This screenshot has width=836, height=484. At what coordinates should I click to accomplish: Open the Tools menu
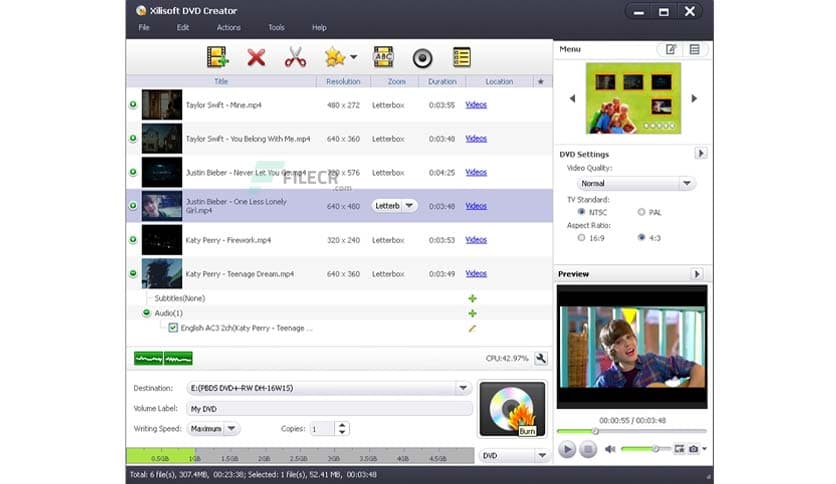276,28
